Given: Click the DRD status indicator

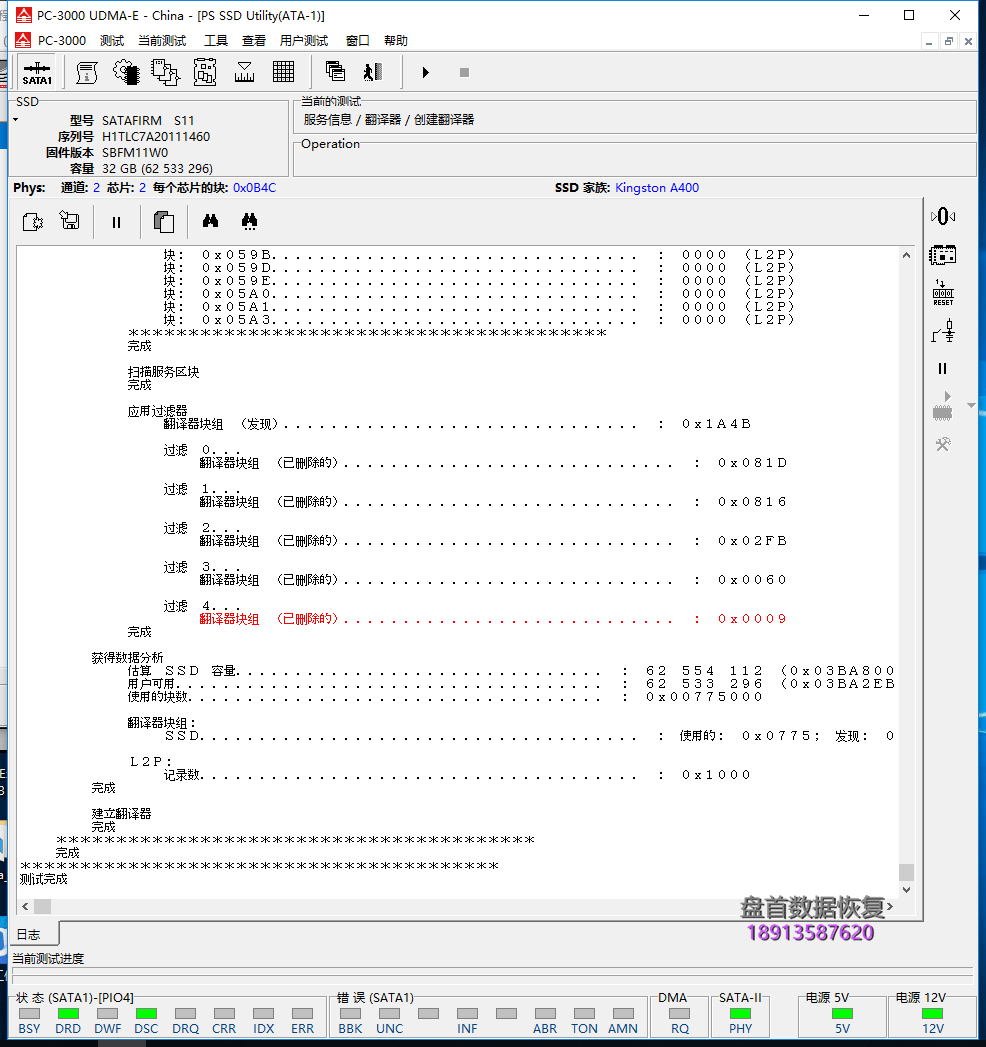Looking at the screenshot, I should tap(68, 1014).
